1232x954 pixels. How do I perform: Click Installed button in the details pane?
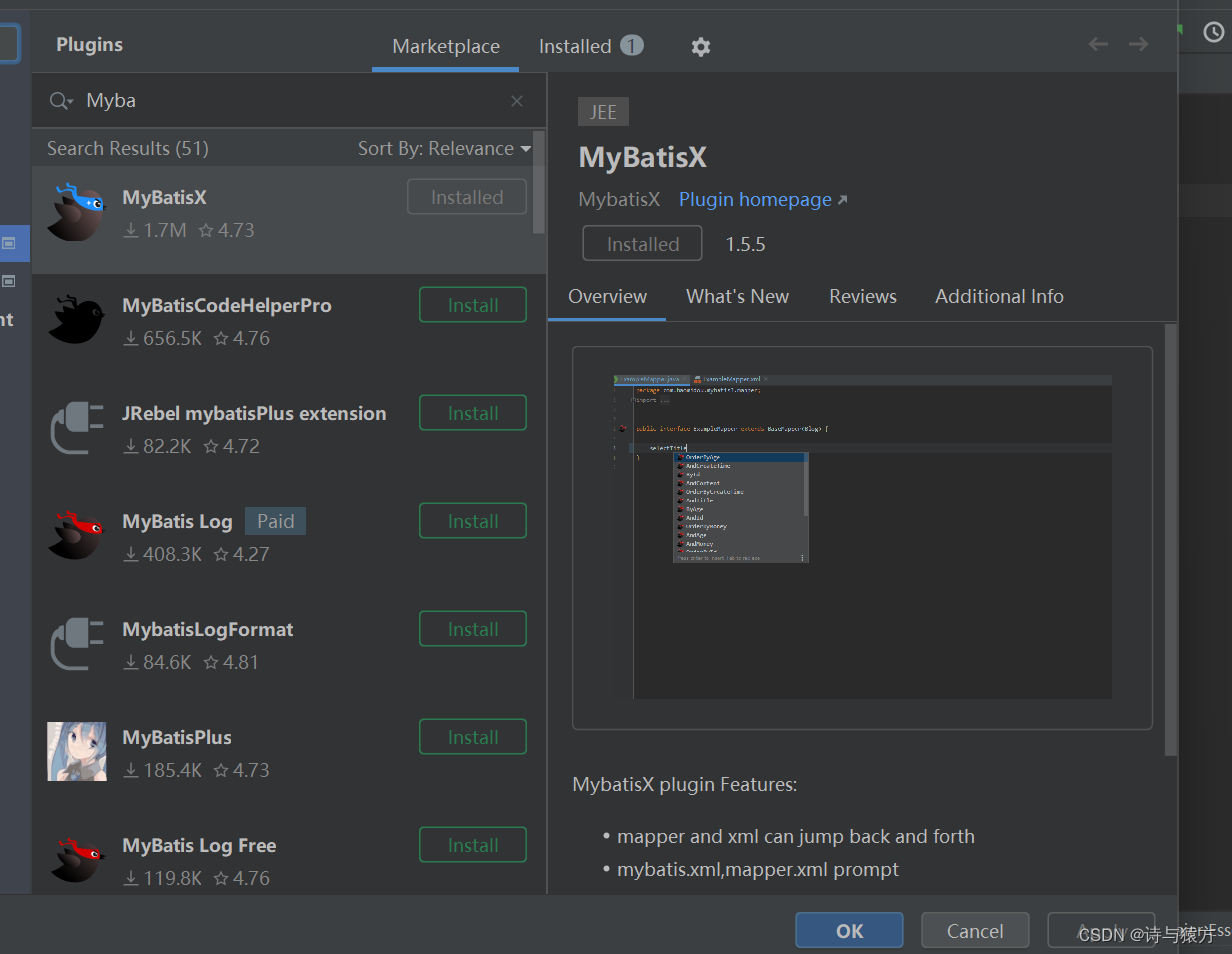point(643,244)
